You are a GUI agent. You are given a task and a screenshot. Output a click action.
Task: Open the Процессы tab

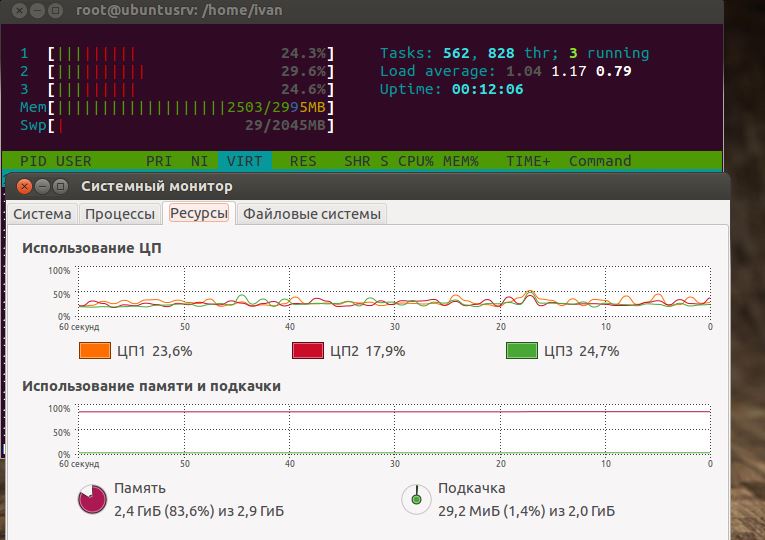(x=120, y=214)
